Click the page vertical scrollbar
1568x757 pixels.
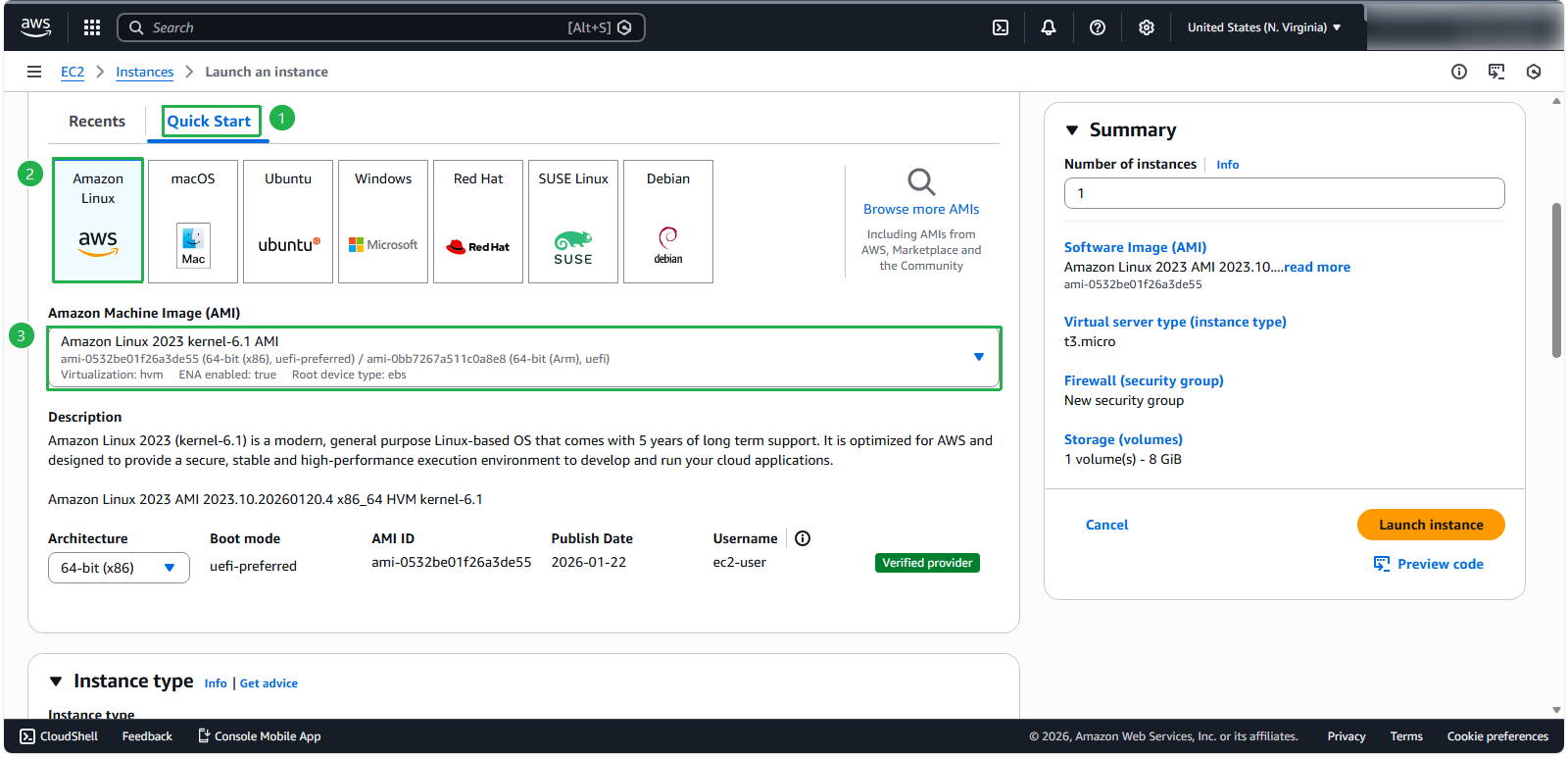[x=1556, y=280]
